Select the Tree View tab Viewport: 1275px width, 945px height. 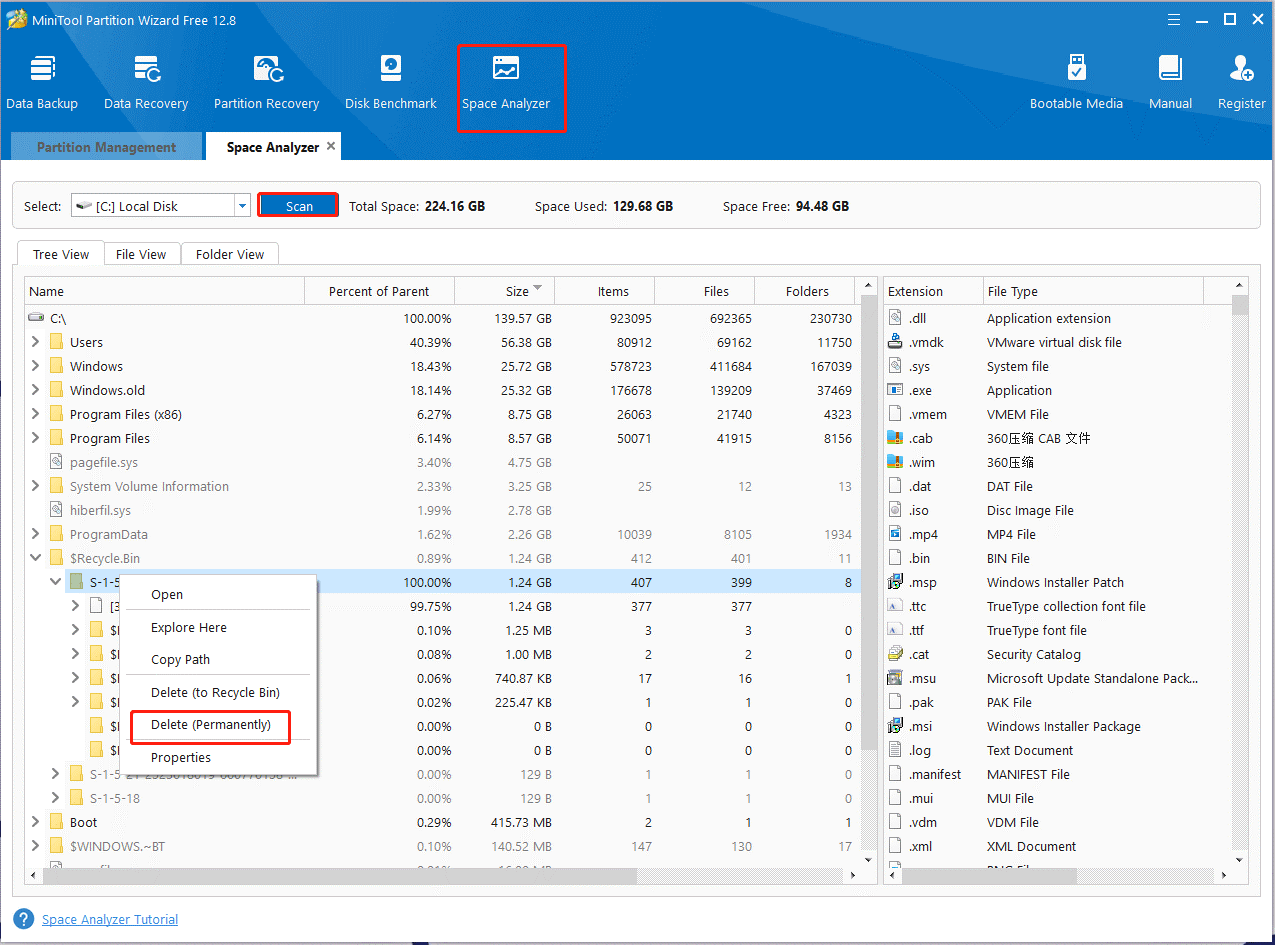(x=61, y=254)
